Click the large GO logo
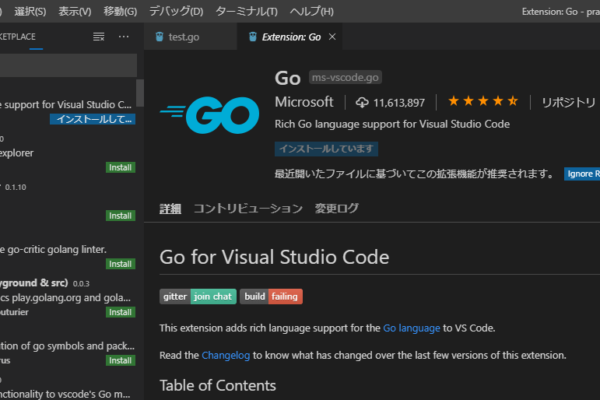Viewport: 600px width, 400px height. [x=210, y=115]
